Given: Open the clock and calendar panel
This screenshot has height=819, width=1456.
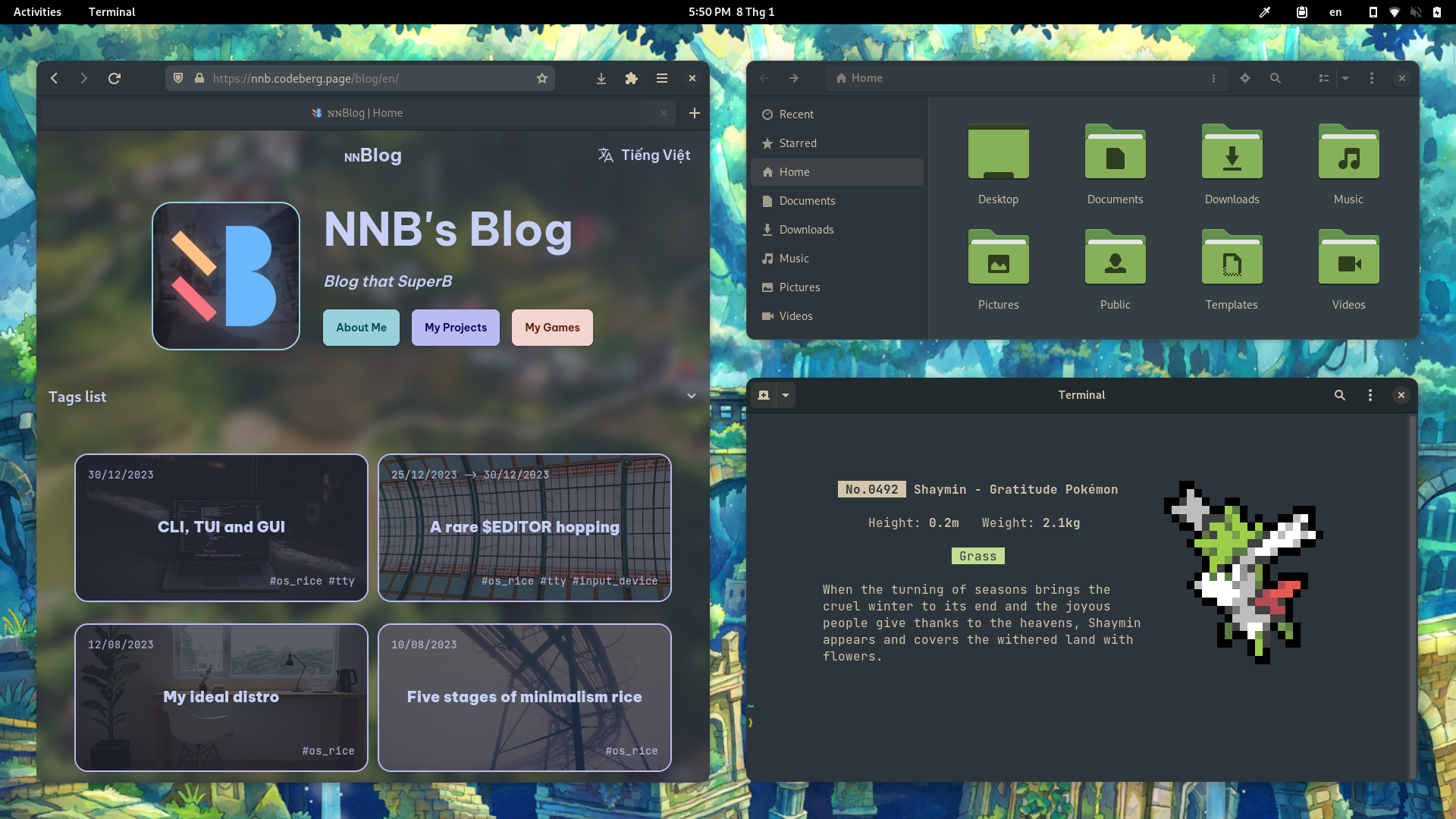Looking at the screenshot, I should point(732,12).
